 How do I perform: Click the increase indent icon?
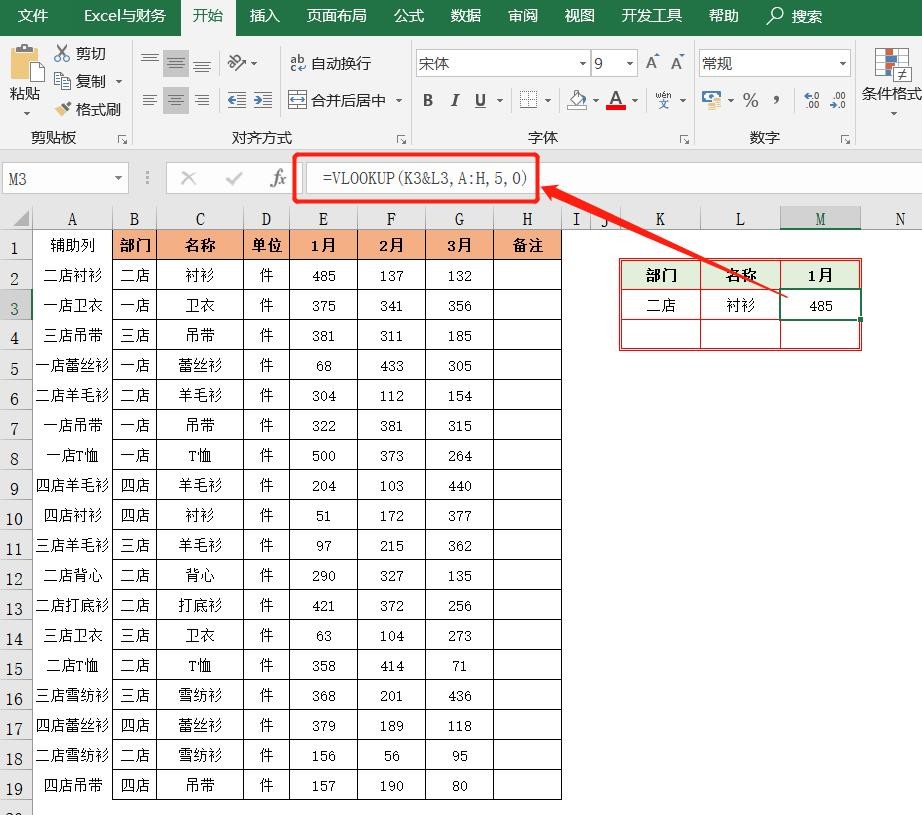click(262, 100)
